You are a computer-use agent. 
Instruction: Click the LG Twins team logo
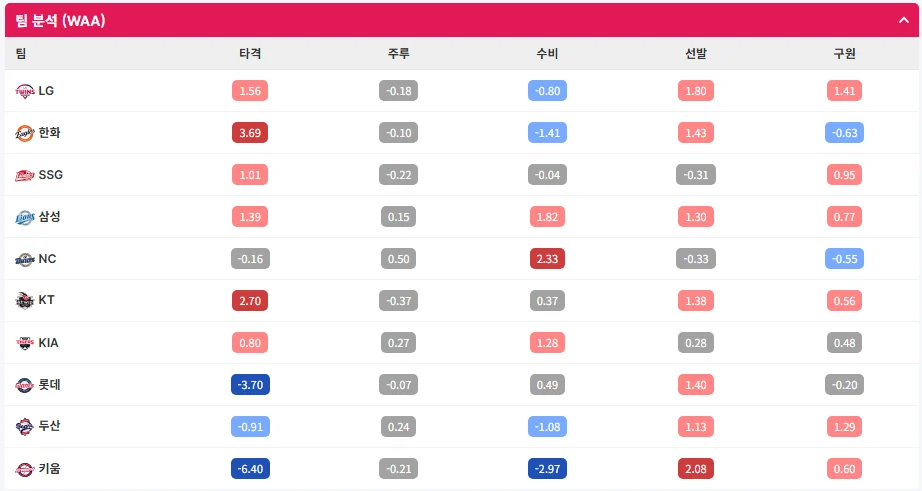coord(25,91)
